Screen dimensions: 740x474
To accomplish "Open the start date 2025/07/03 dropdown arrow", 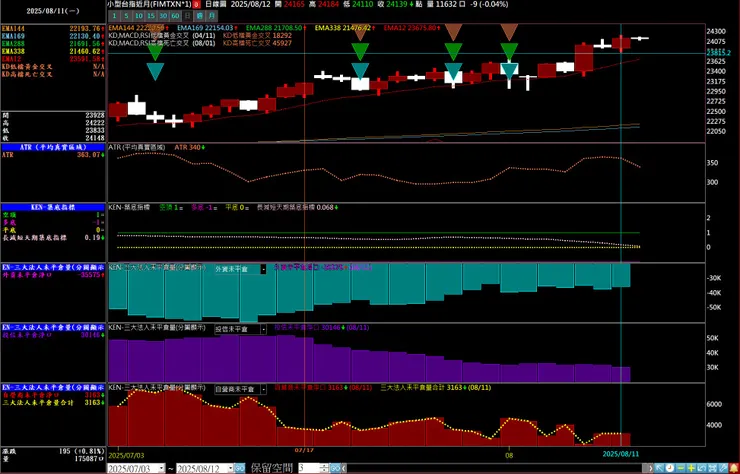I will tap(161, 468).
